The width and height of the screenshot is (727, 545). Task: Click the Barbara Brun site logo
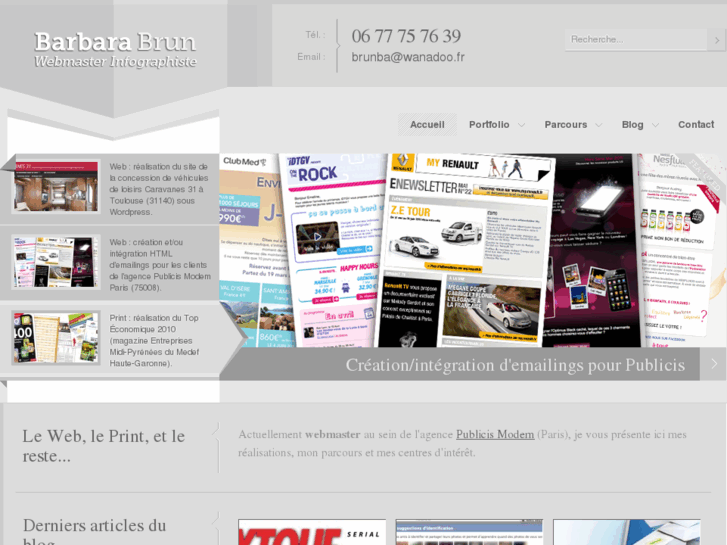115,42
